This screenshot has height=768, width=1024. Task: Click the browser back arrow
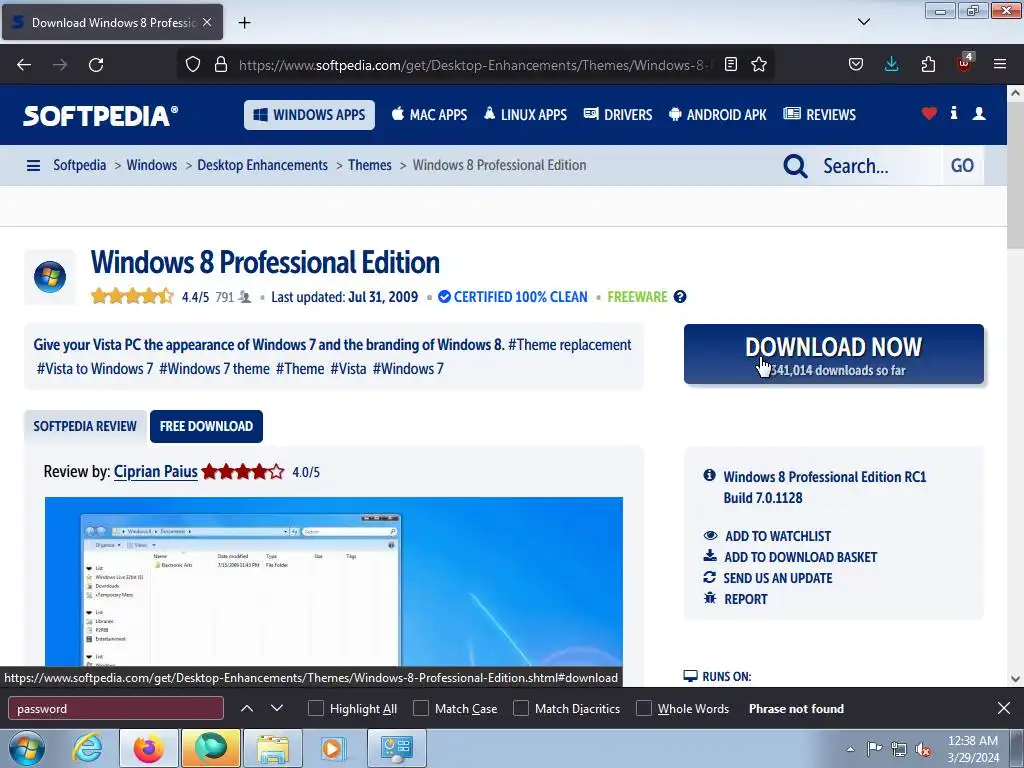tap(24, 65)
